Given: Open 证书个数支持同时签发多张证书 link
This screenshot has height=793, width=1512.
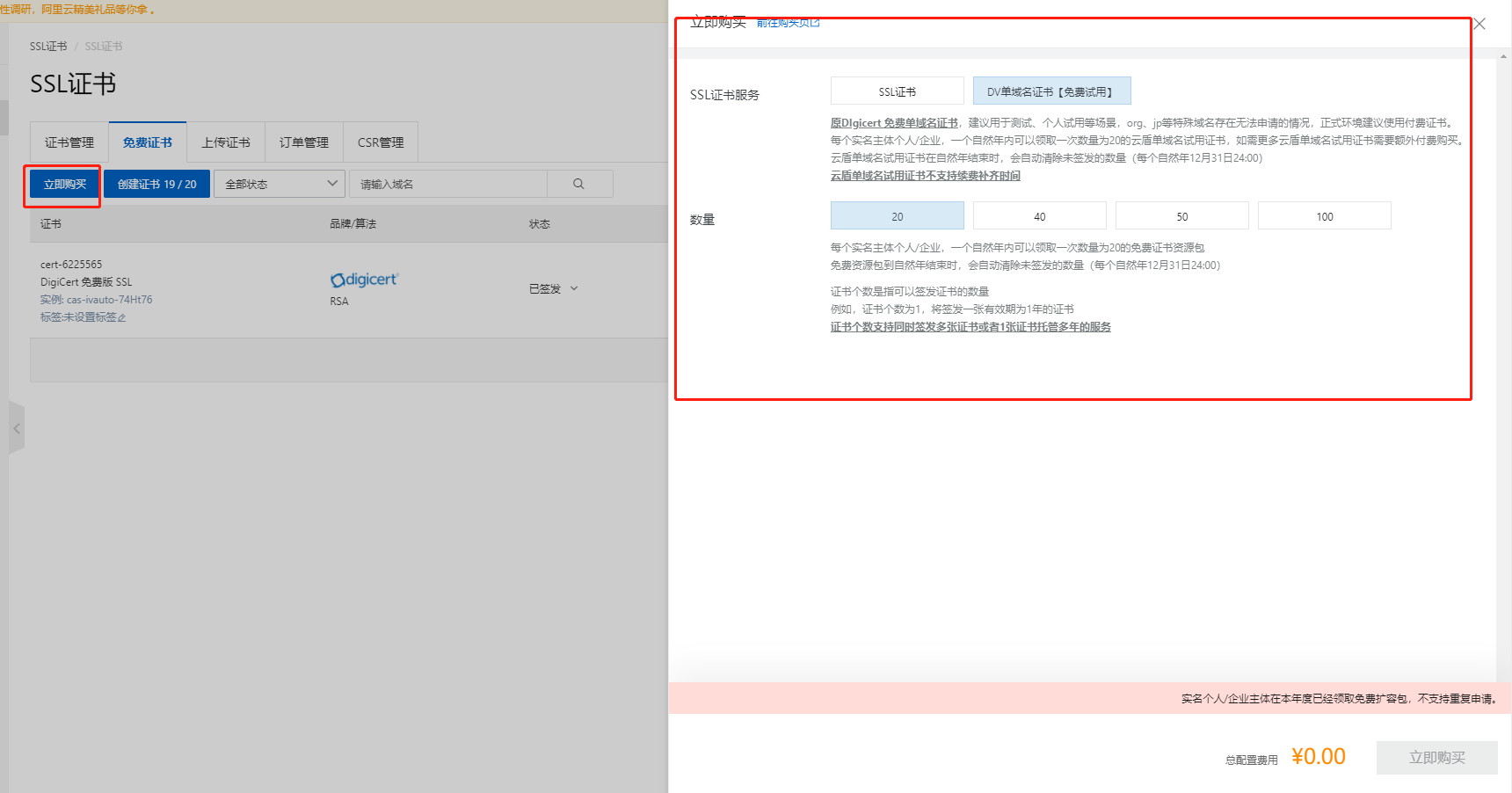Looking at the screenshot, I should point(970,327).
